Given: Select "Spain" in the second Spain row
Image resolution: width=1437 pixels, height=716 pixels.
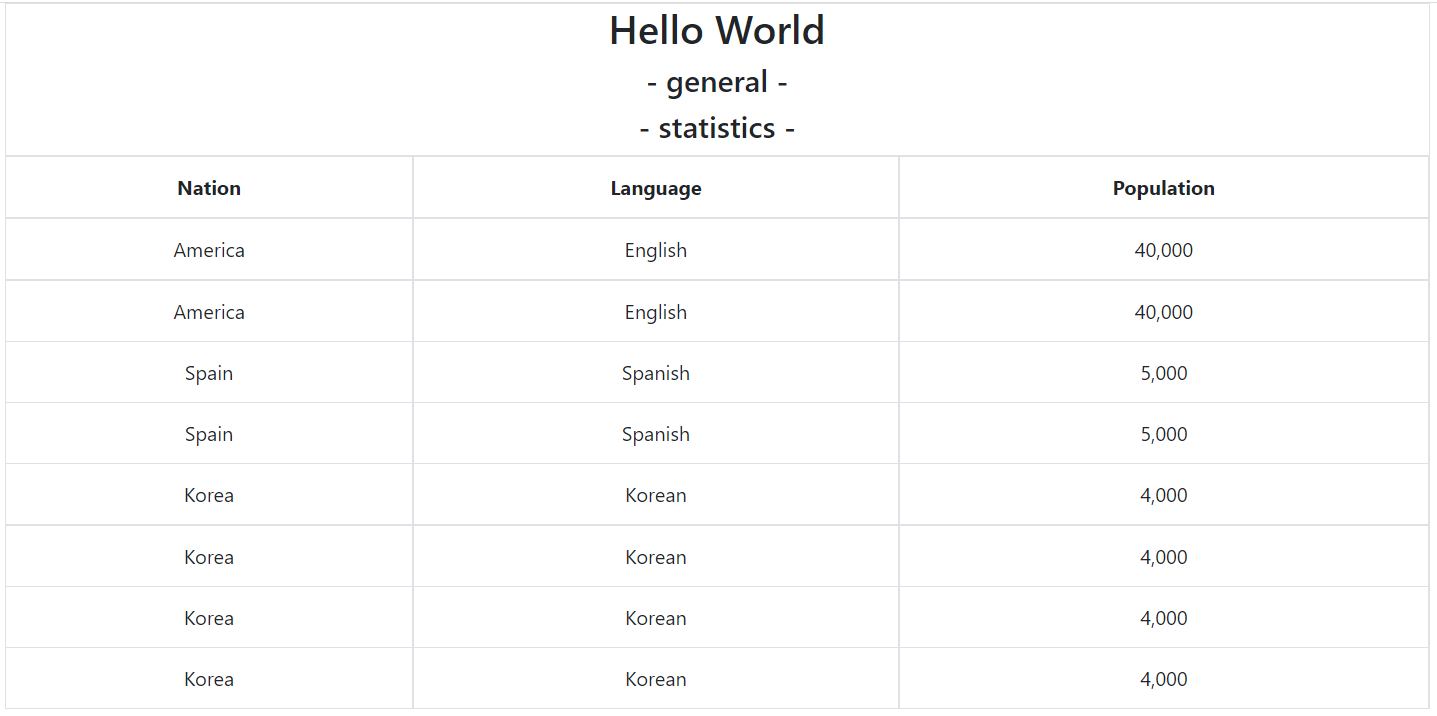Looking at the screenshot, I should 209,434.
